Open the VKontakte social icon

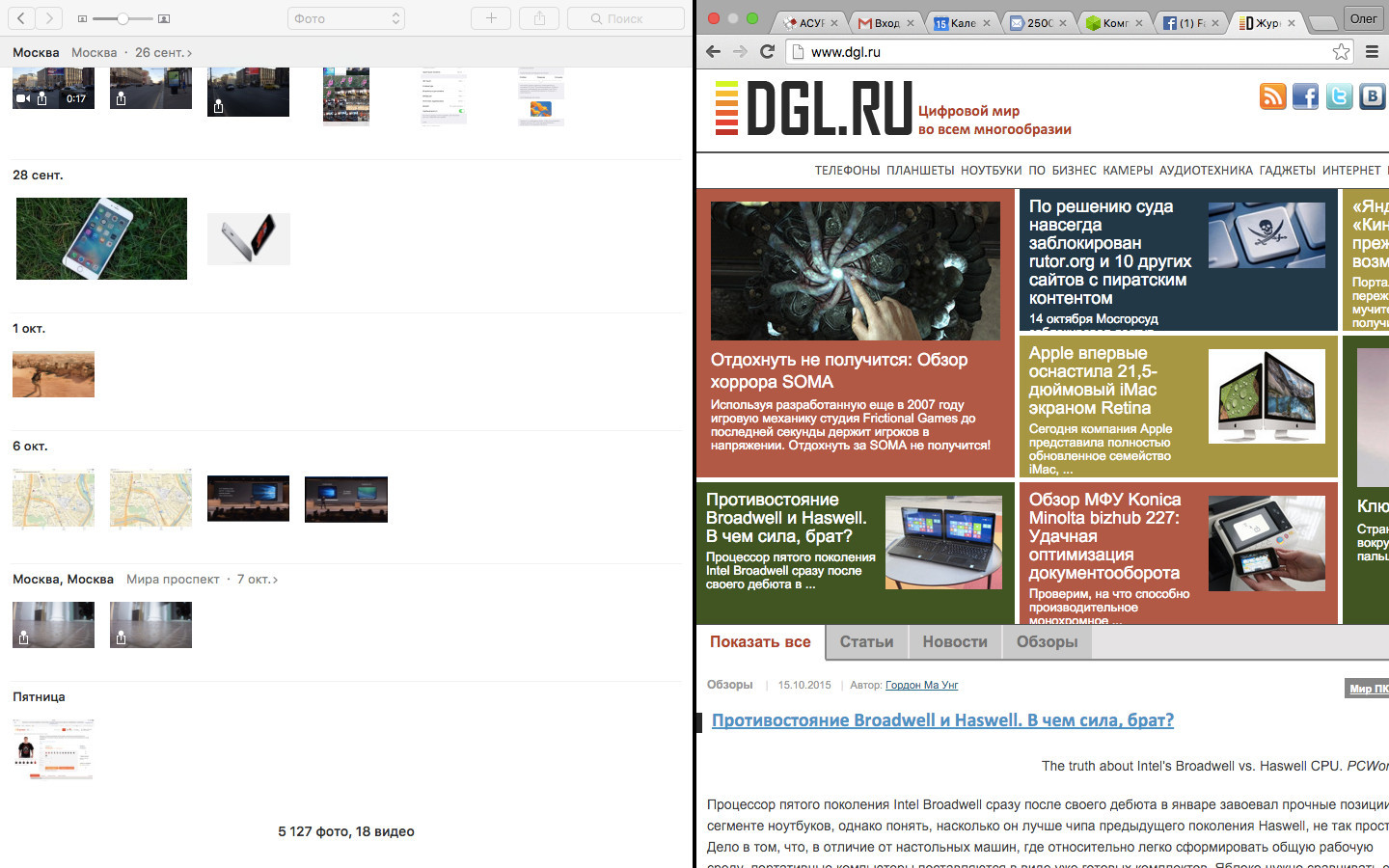tap(1372, 96)
